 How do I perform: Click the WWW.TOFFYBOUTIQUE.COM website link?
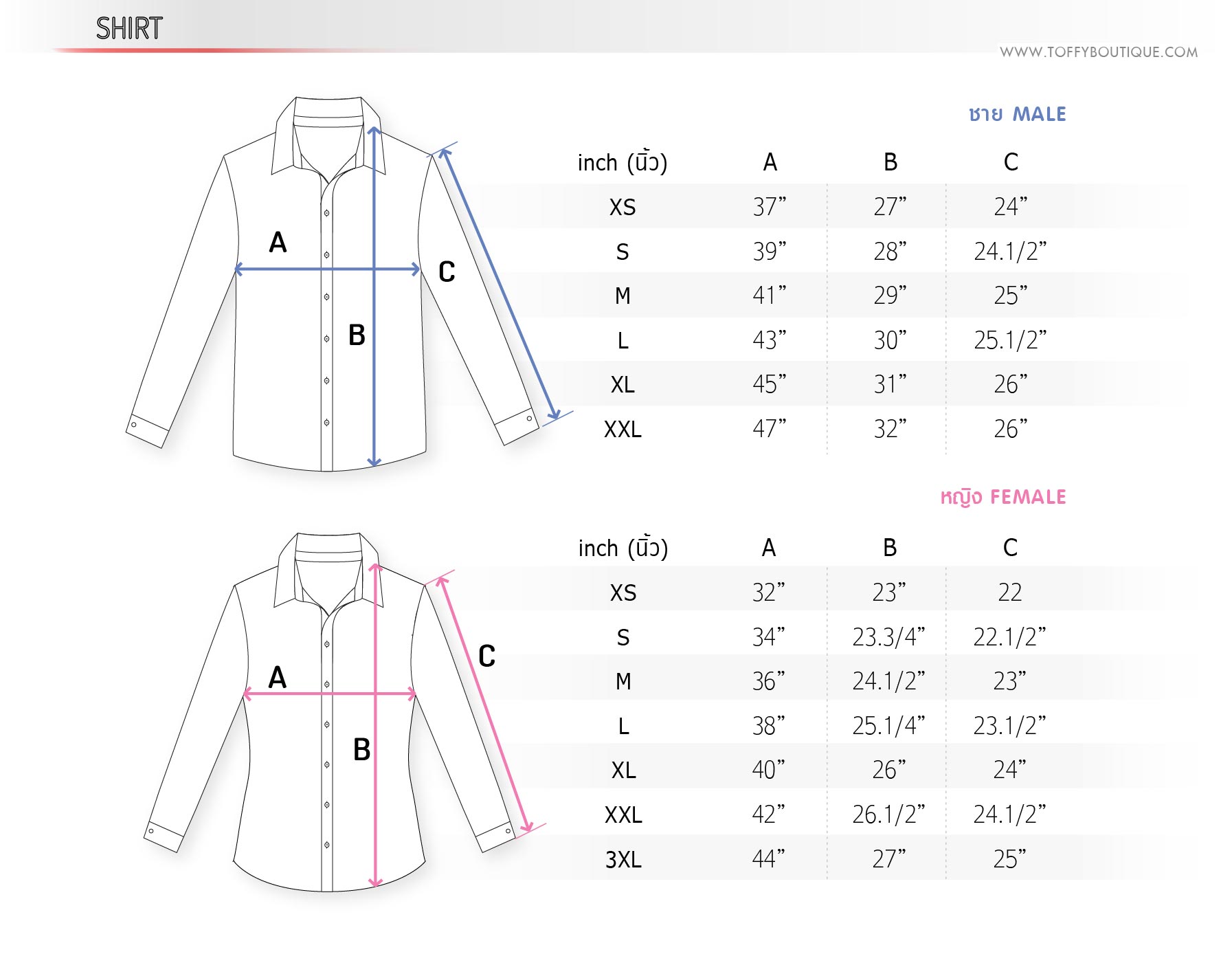[x=1098, y=52]
